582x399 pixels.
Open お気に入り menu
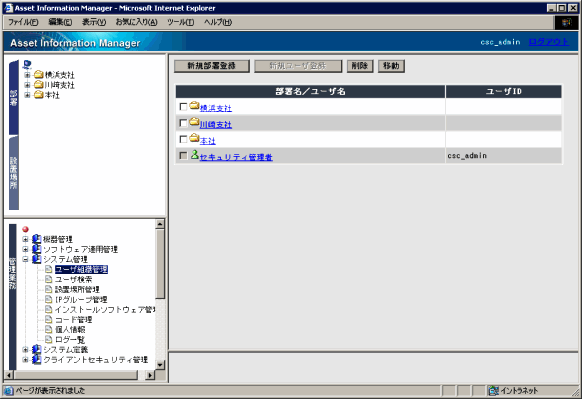tap(136, 22)
